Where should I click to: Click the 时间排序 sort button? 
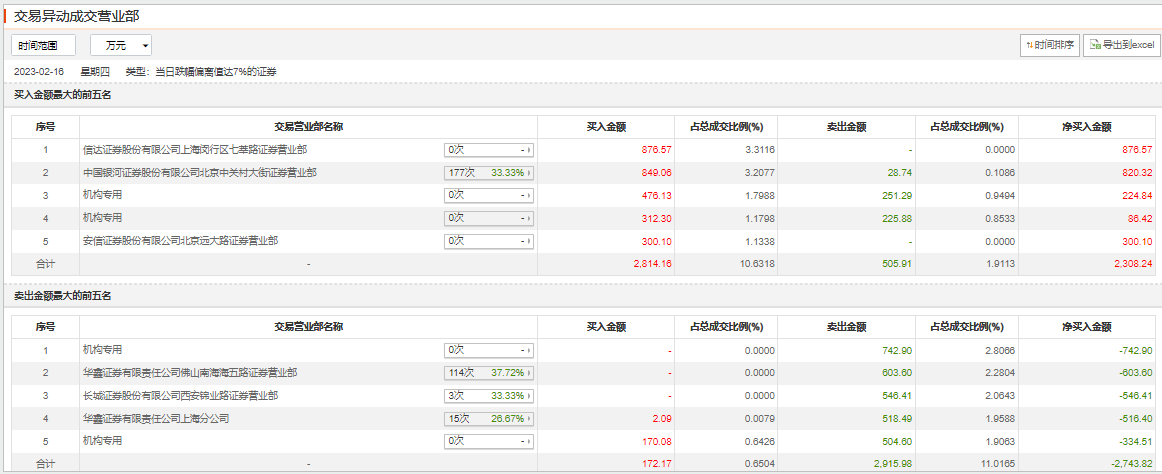click(x=1050, y=45)
